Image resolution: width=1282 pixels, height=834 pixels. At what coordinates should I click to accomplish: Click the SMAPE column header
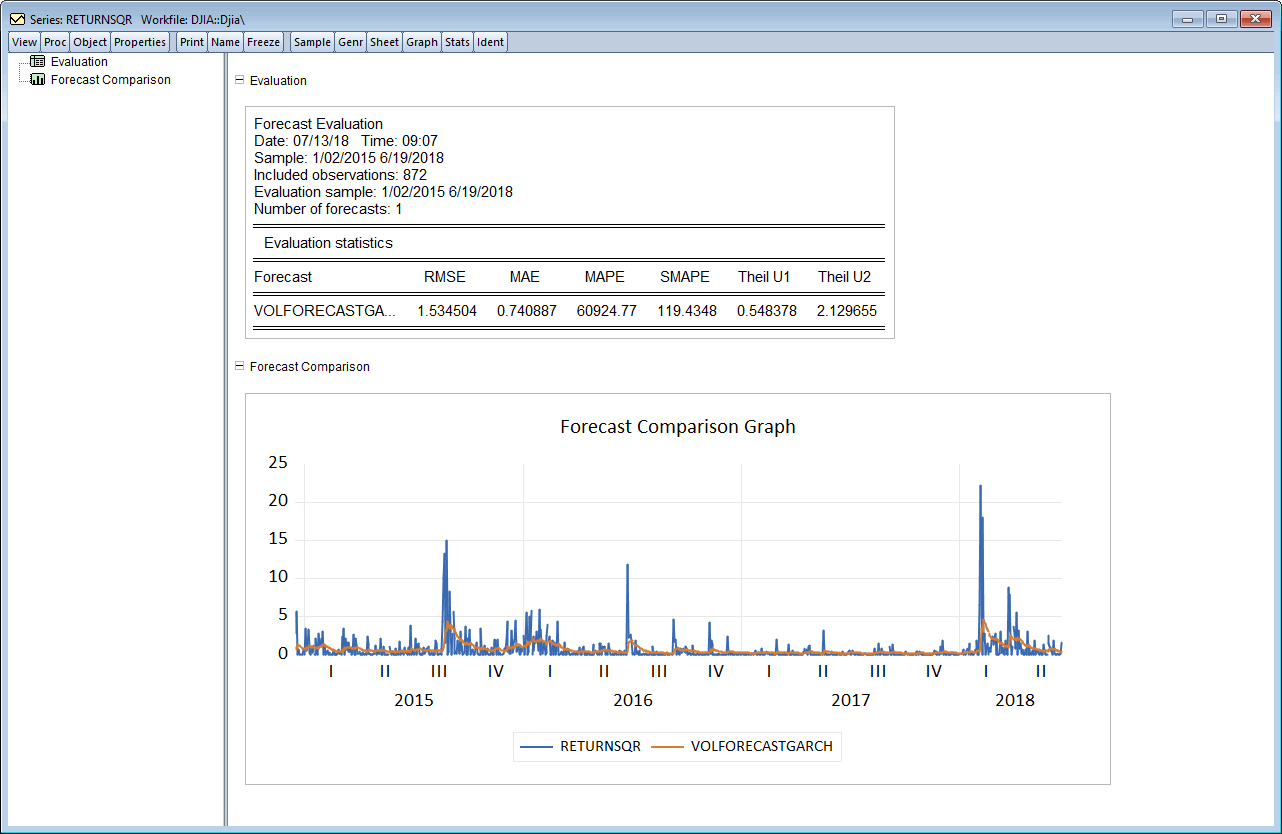tap(685, 277)
